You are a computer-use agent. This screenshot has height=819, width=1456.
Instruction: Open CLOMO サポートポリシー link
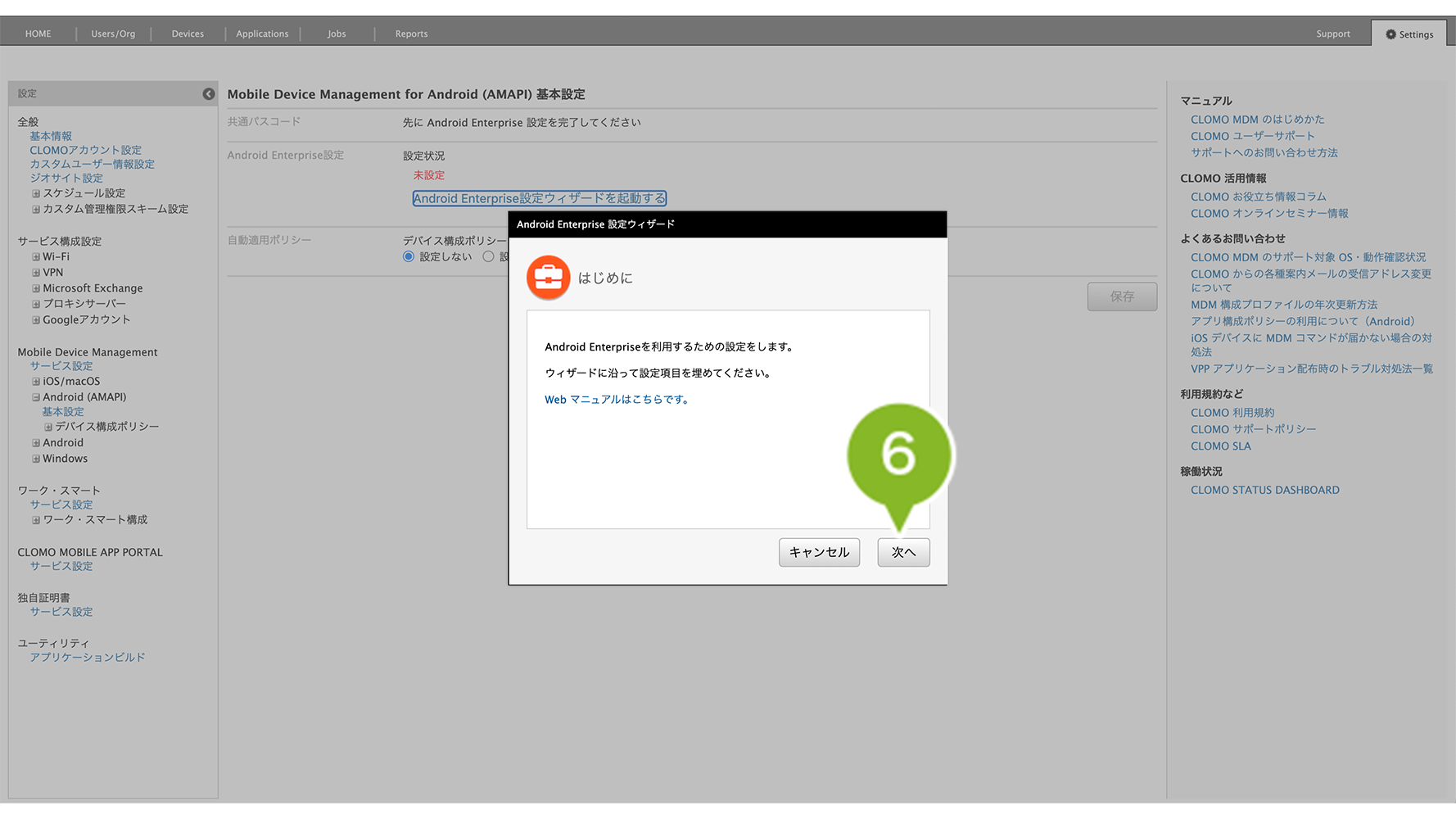click(1254, 429)
